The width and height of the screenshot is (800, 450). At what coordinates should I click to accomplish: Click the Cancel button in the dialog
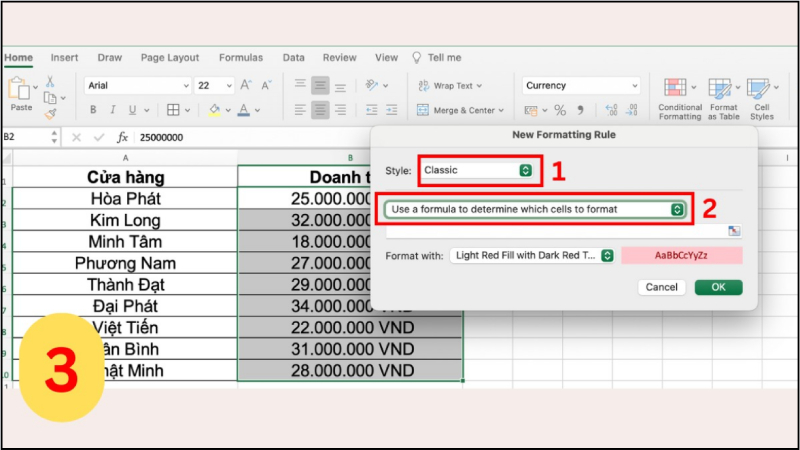pos(661,287)
